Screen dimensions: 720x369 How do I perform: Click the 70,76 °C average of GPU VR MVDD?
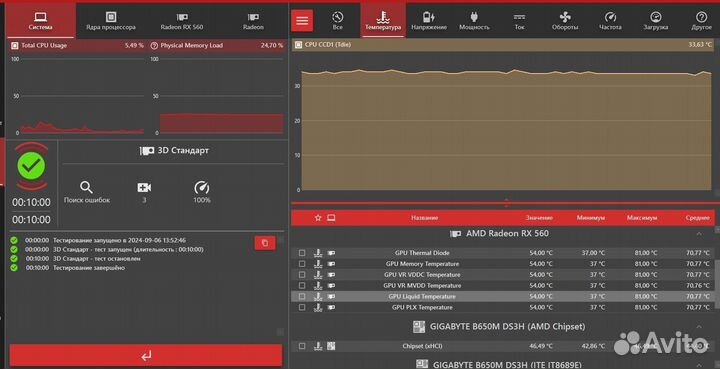coord(698,285)
